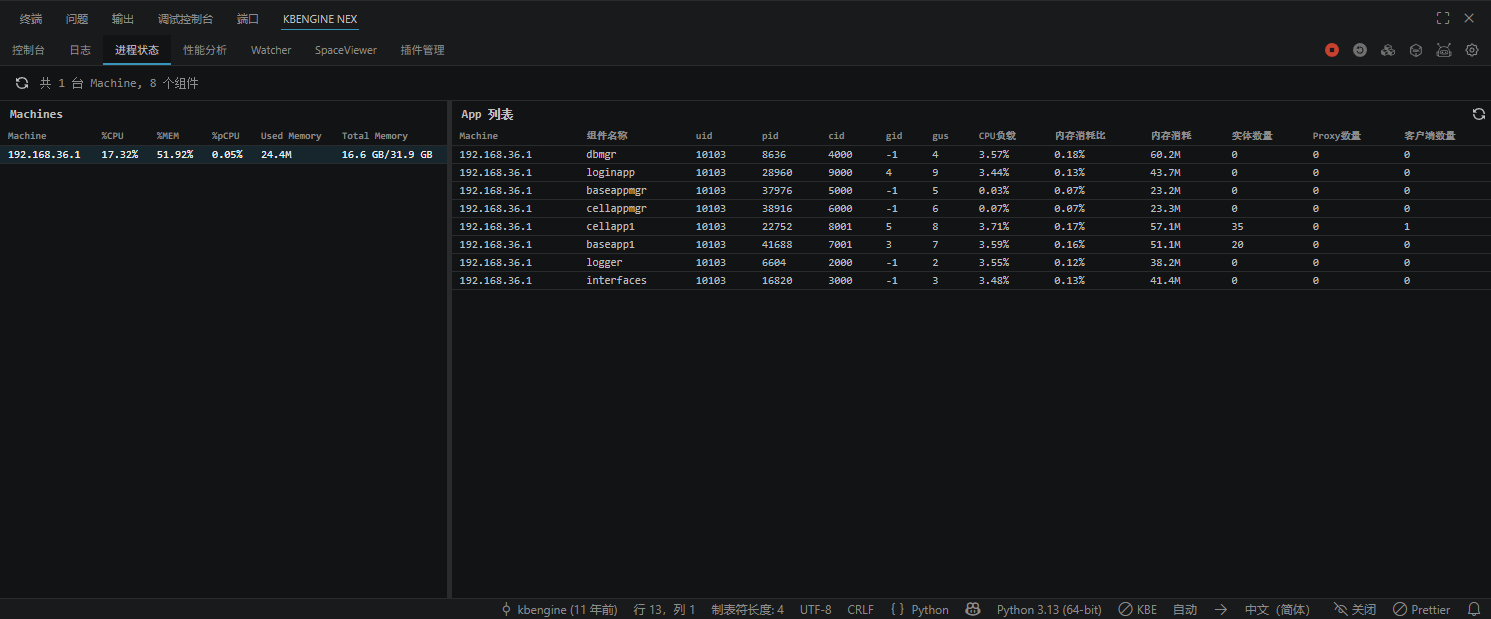Open the gear settings icon
The height and width of the screenshot is (619, 1491).
[x=1472, y=50]
